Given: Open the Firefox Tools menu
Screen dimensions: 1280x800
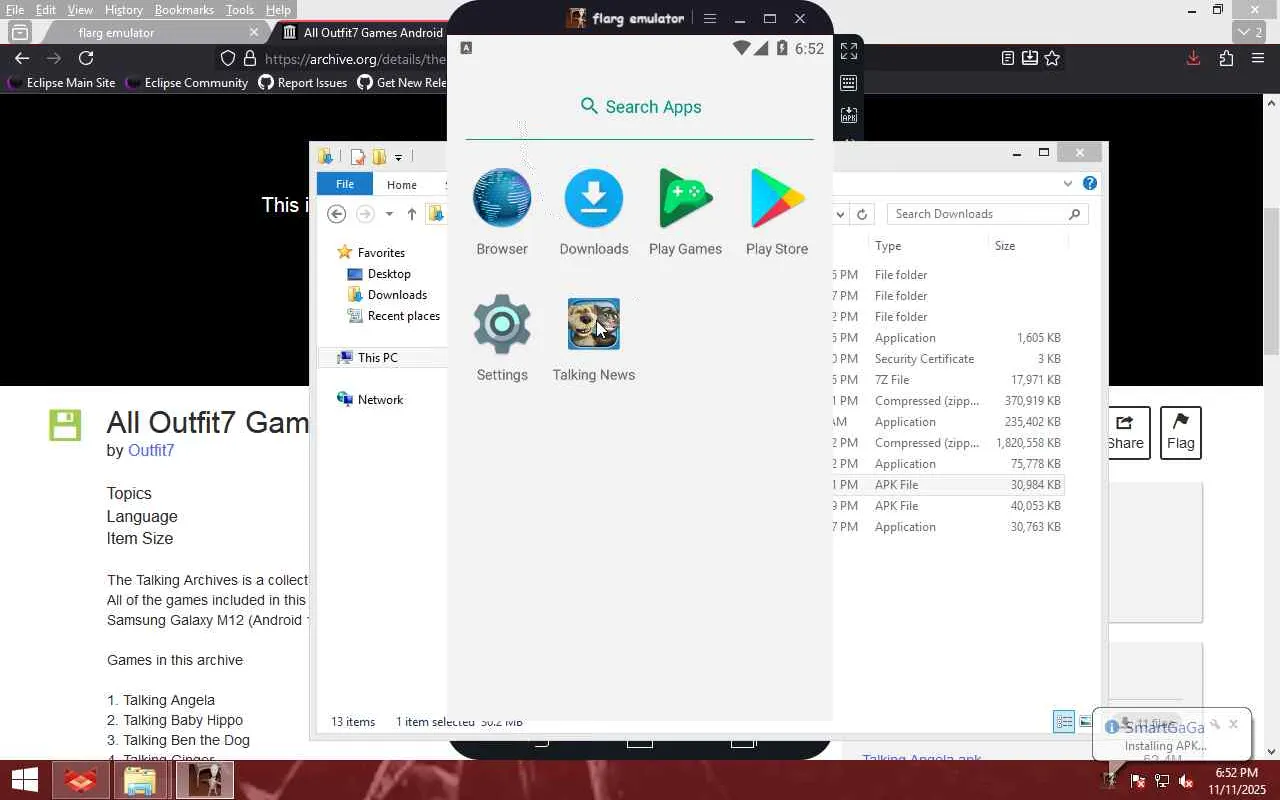Looking at the screenshot, I should [239, 10].
